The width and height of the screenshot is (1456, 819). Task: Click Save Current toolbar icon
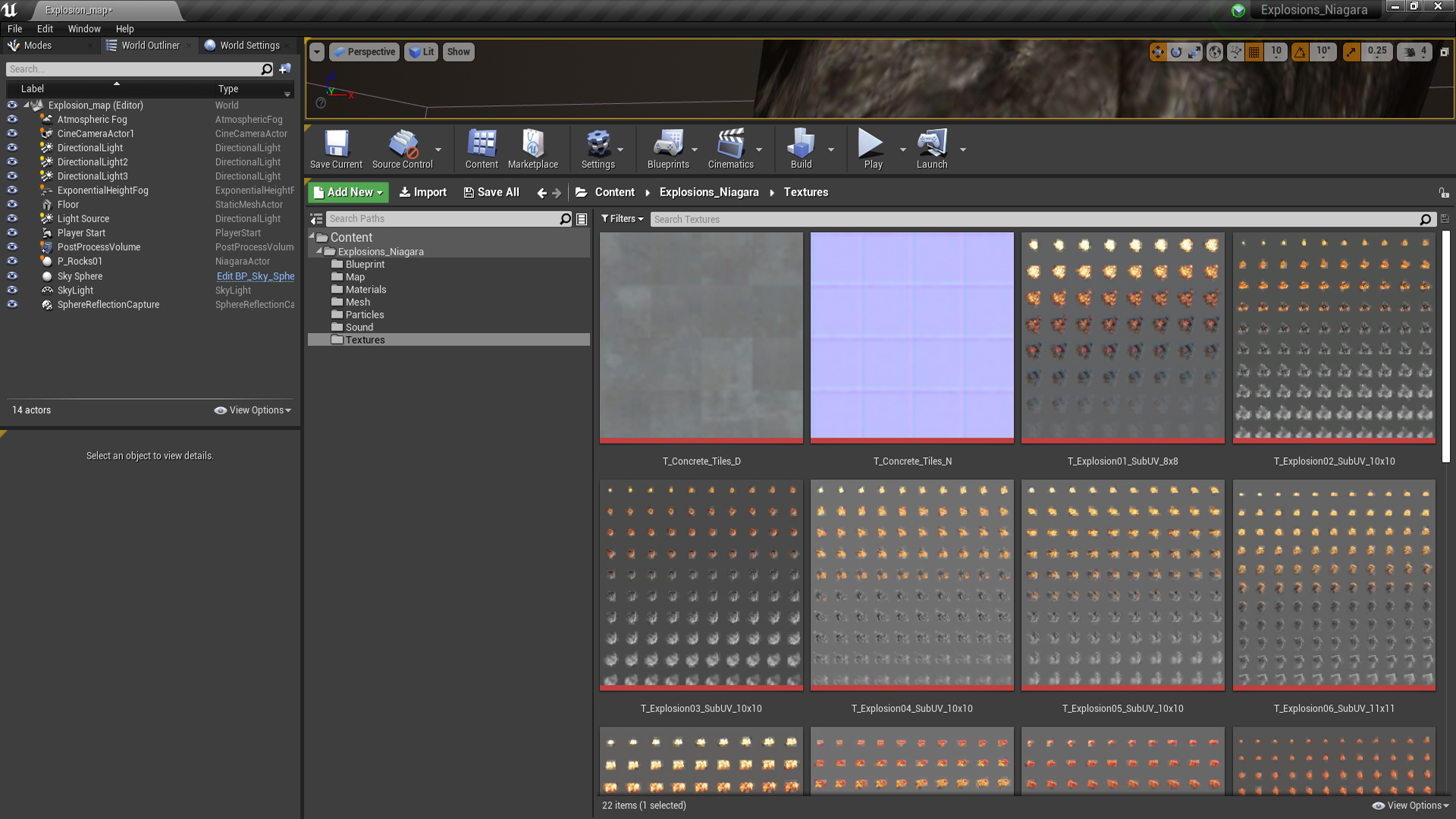pos(336,149)
